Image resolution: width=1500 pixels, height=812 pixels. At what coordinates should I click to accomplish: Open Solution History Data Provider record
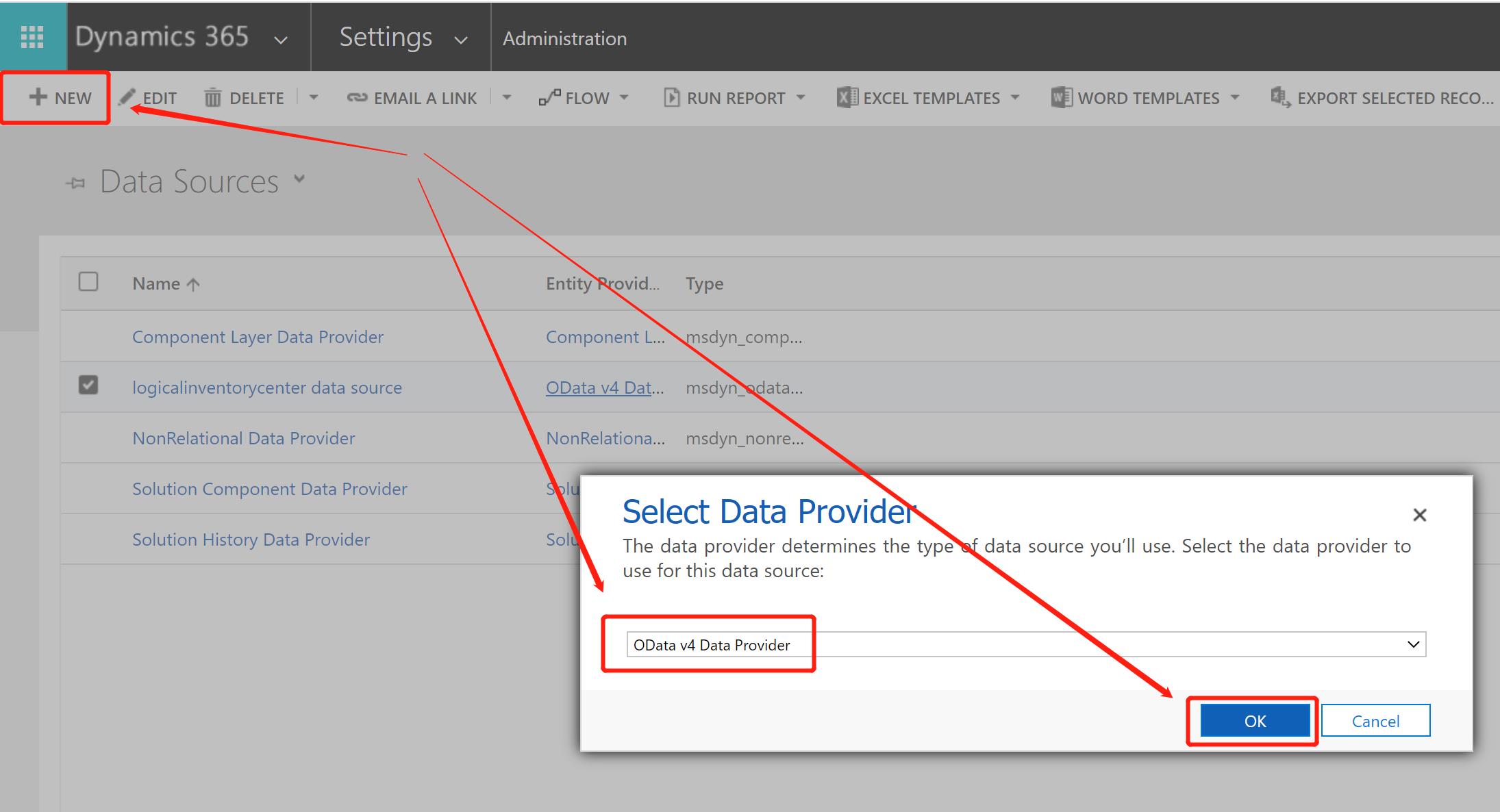(x=251, y=540)
